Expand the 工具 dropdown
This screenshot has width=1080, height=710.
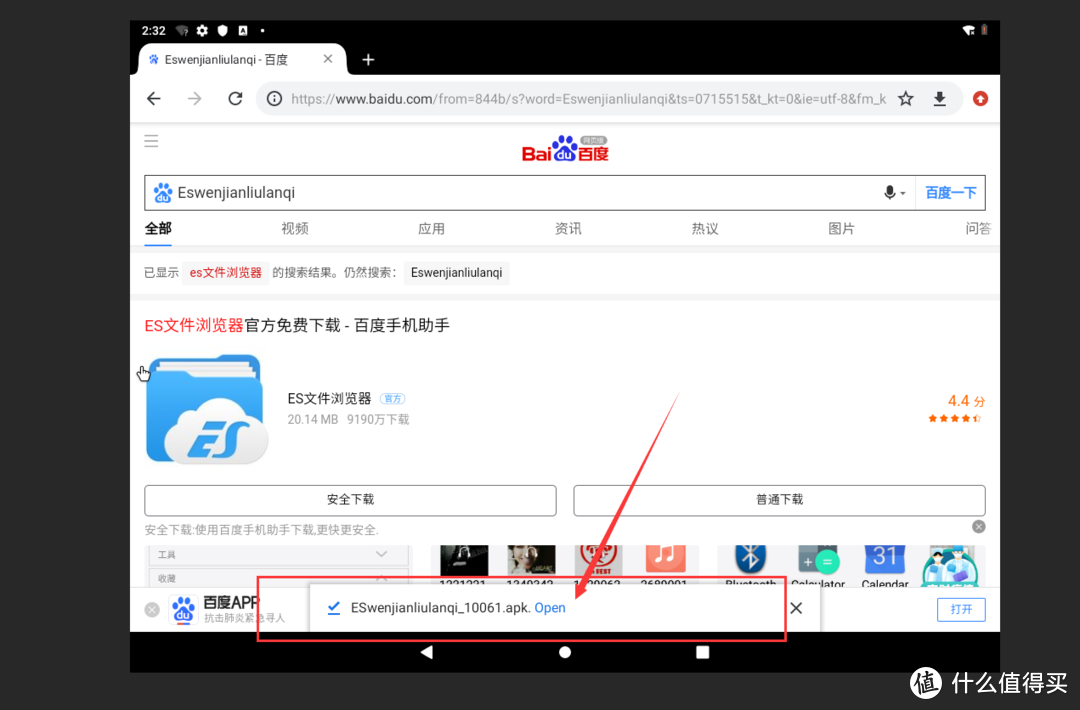(x=278, y=554)
